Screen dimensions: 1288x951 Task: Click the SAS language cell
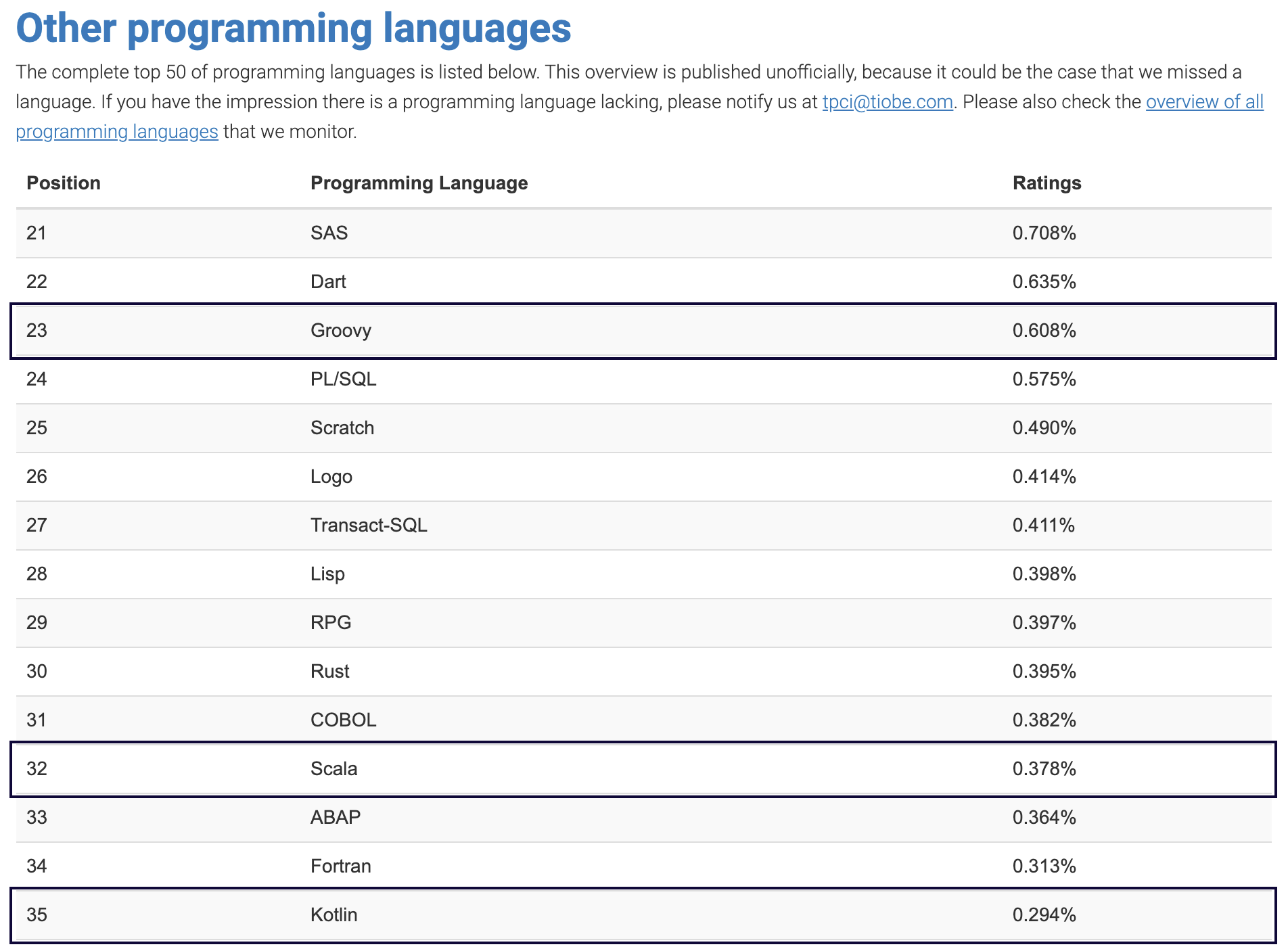click(x=329, y=233)
